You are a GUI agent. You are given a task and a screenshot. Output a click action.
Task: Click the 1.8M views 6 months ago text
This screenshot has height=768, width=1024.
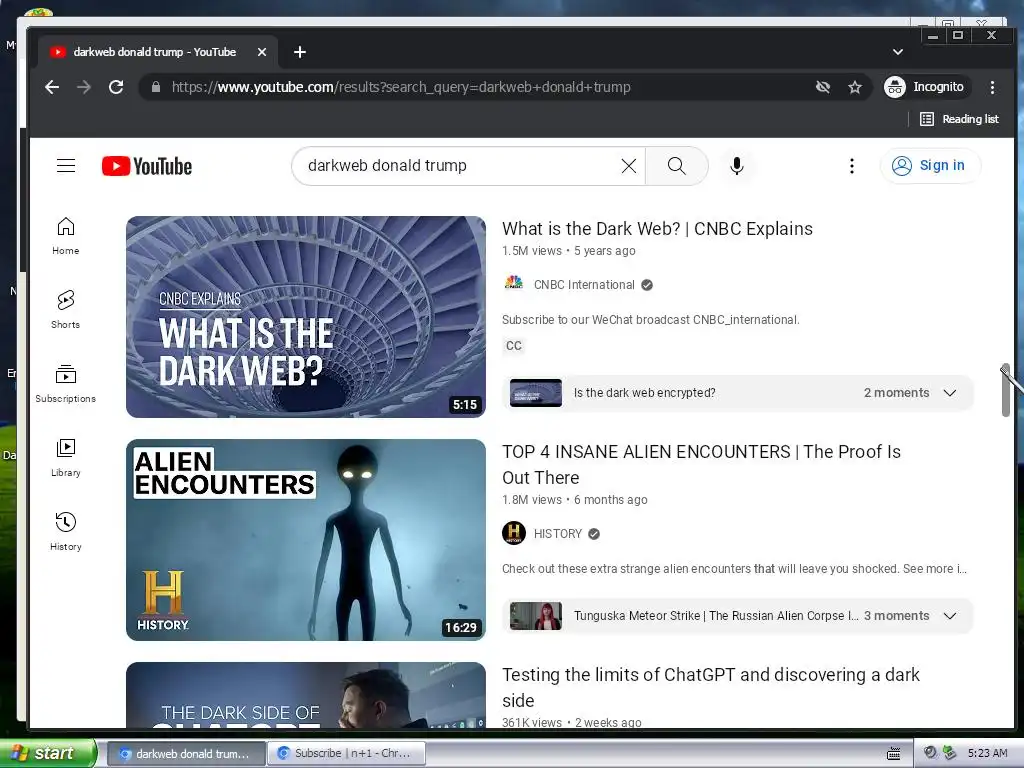click(575, 500)
